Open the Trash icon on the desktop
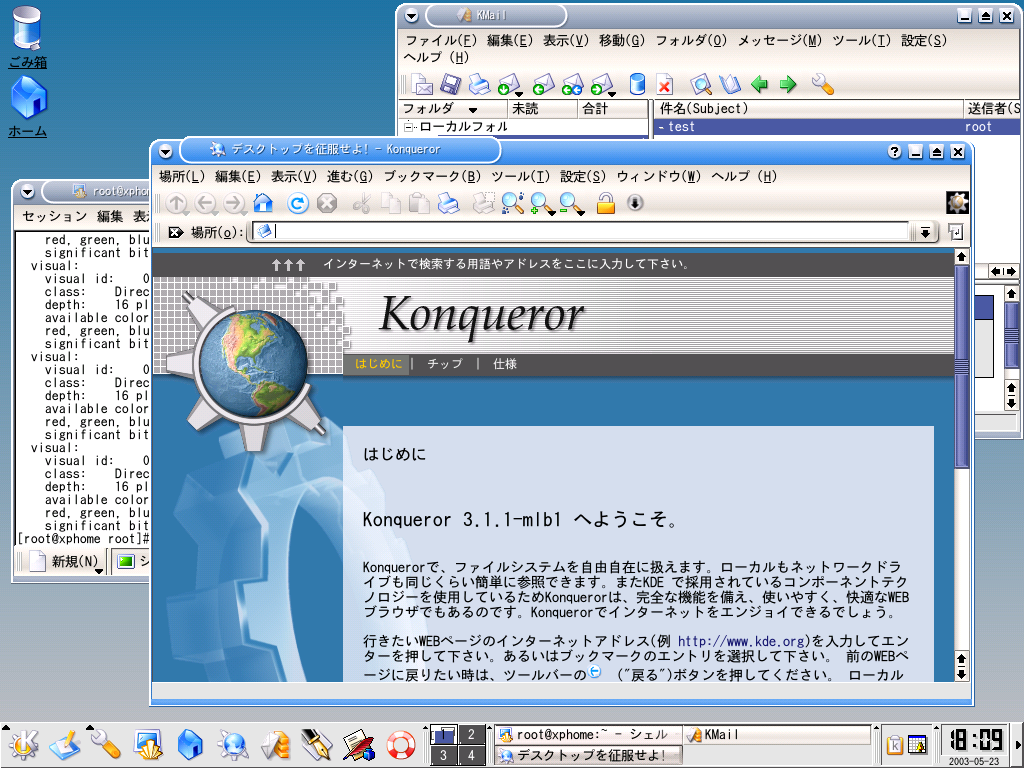 click(x=27, y=36)
